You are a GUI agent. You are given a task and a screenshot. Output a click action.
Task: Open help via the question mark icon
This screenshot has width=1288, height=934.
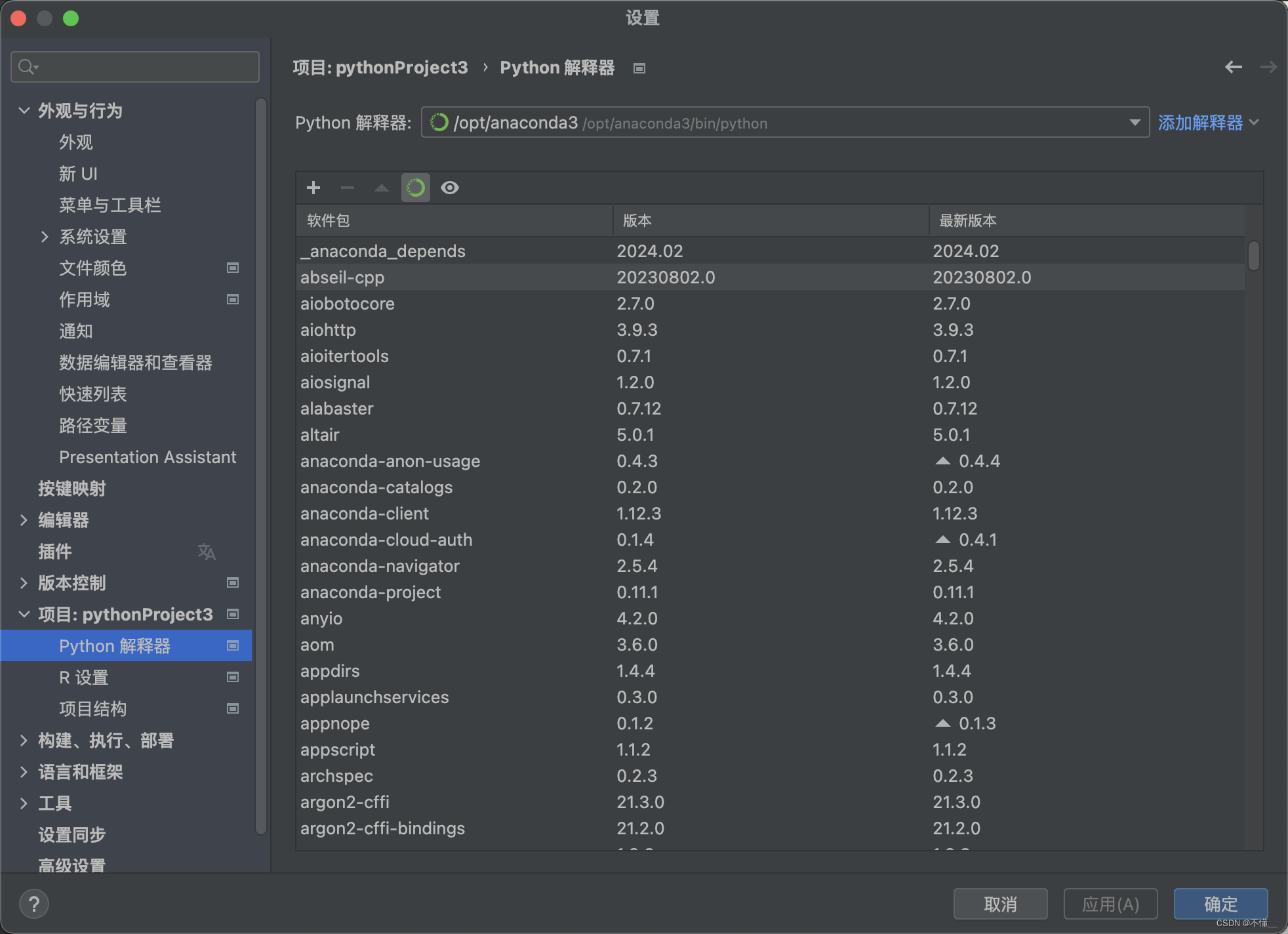[34, 904]
